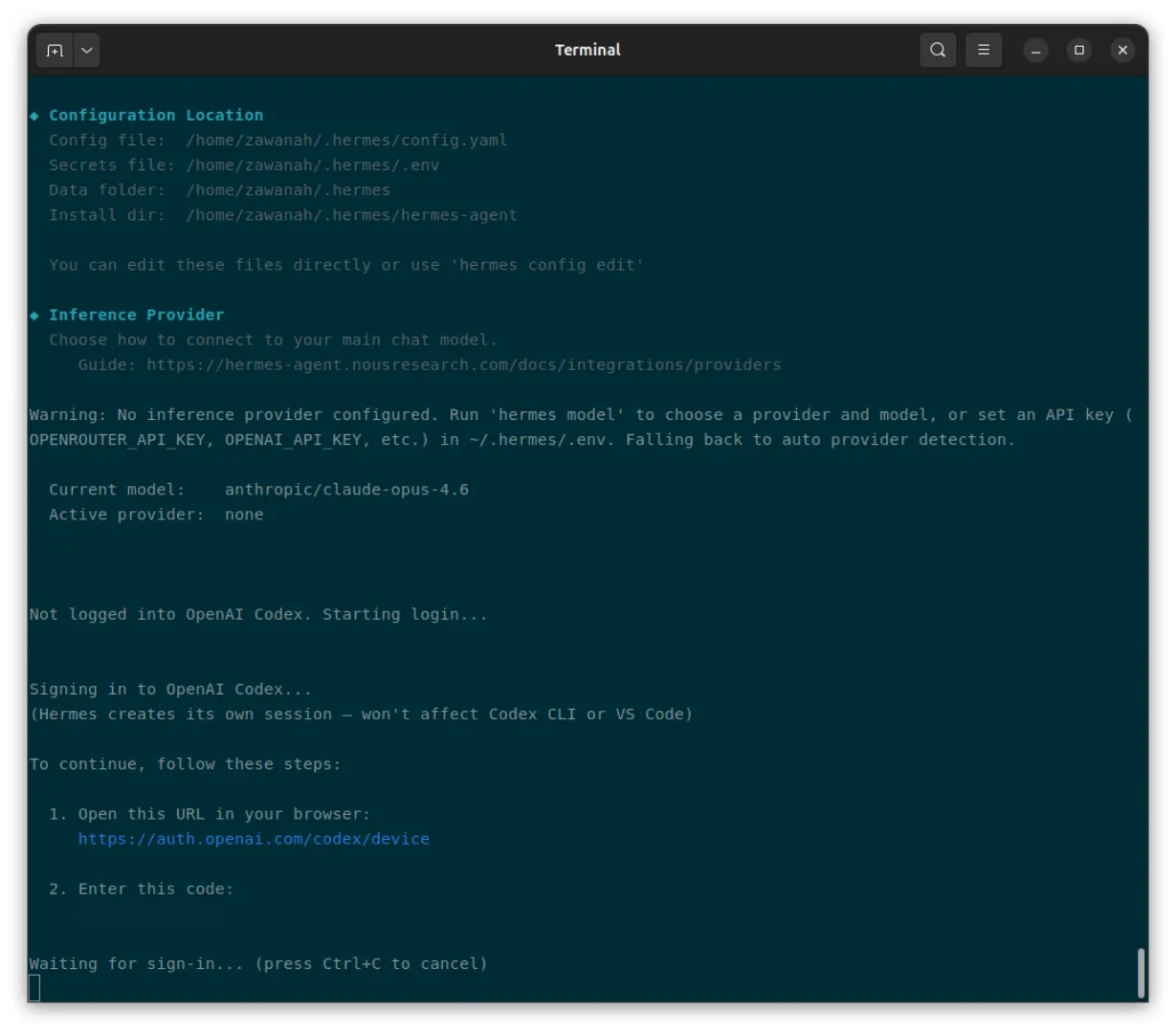The height and width of the screenshot is (1033, 1176).
Task: Click the config.yaml file path
Action: pyautogui.click(x=346, y=140)
